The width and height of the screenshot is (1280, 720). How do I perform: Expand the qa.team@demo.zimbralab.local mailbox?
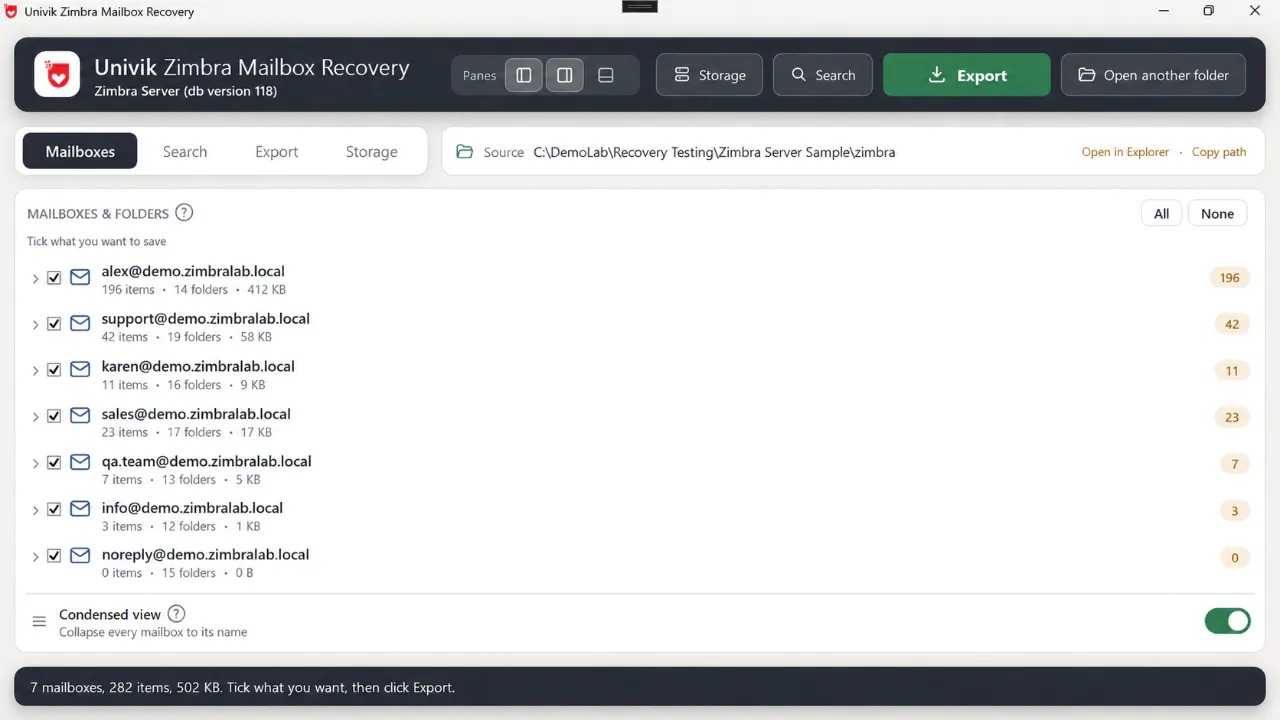tap(35, 464)
